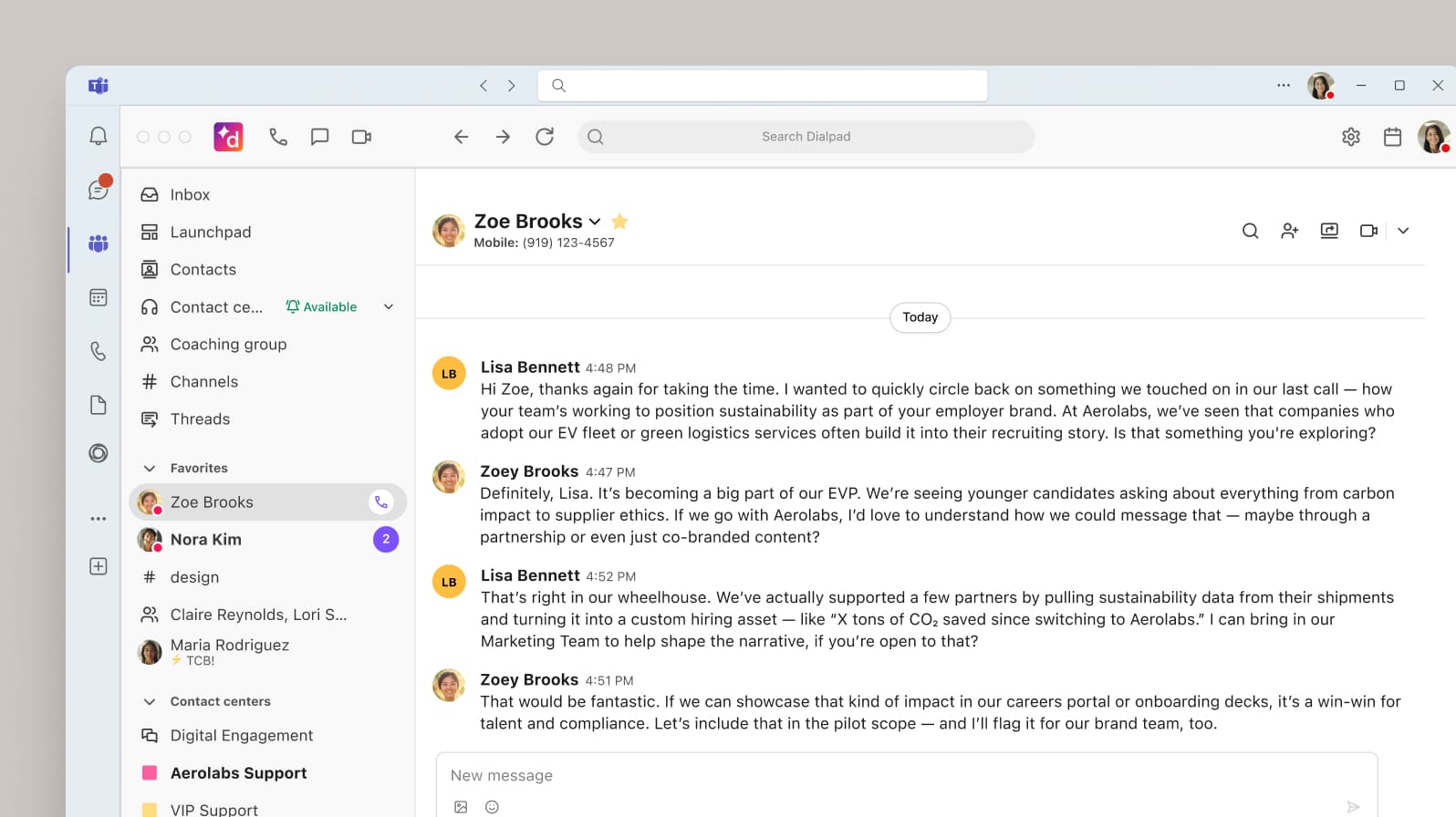Image resolution: width=1456 pixels, height=817 pixels.
Task: Open the Dialpad phone call icon
Action: tap(278, 137)
